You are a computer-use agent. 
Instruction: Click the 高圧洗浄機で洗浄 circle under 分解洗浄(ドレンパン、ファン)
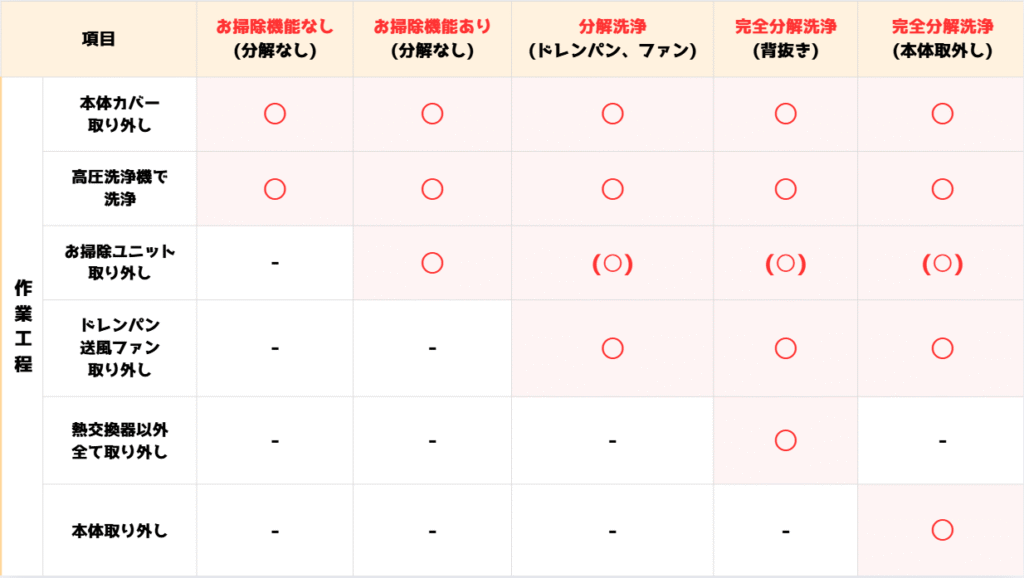coord(613,188)
